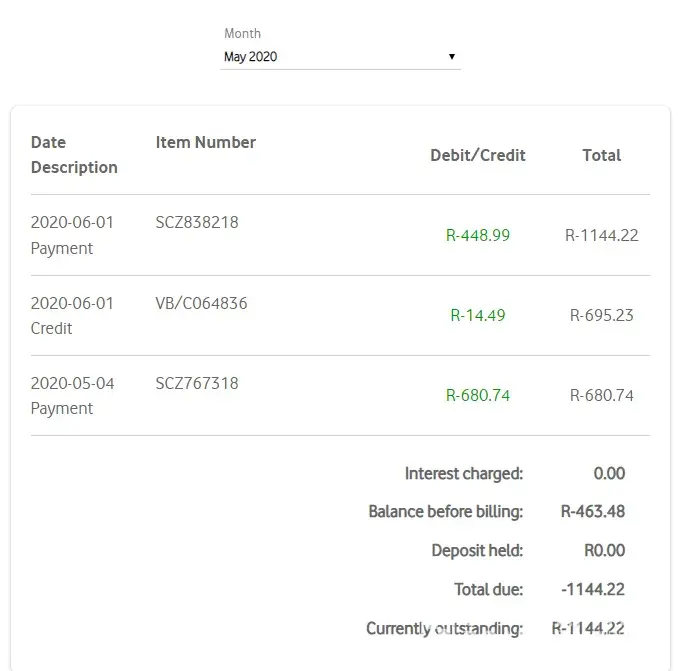Click the R-448.99 payment amount
682x671 pixels.
click(x=478, y=236)
